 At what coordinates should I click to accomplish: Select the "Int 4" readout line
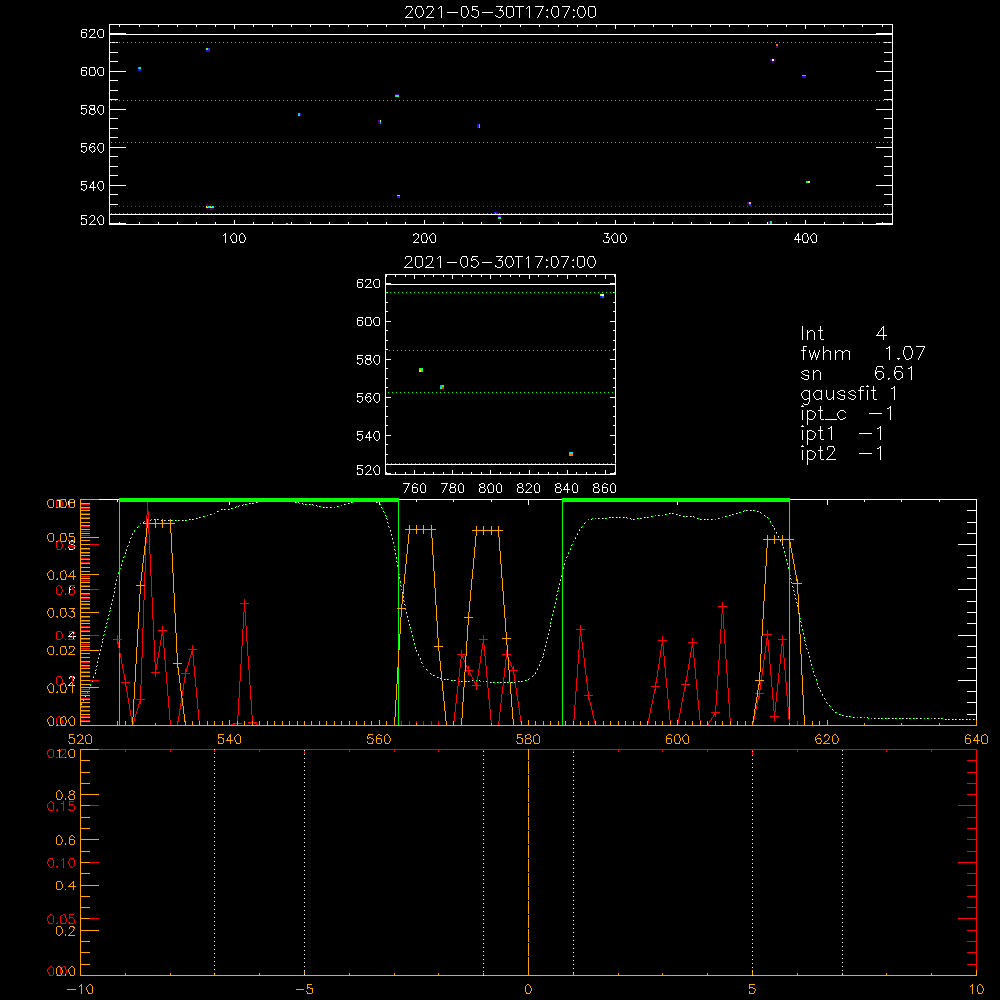pos(843,334)
